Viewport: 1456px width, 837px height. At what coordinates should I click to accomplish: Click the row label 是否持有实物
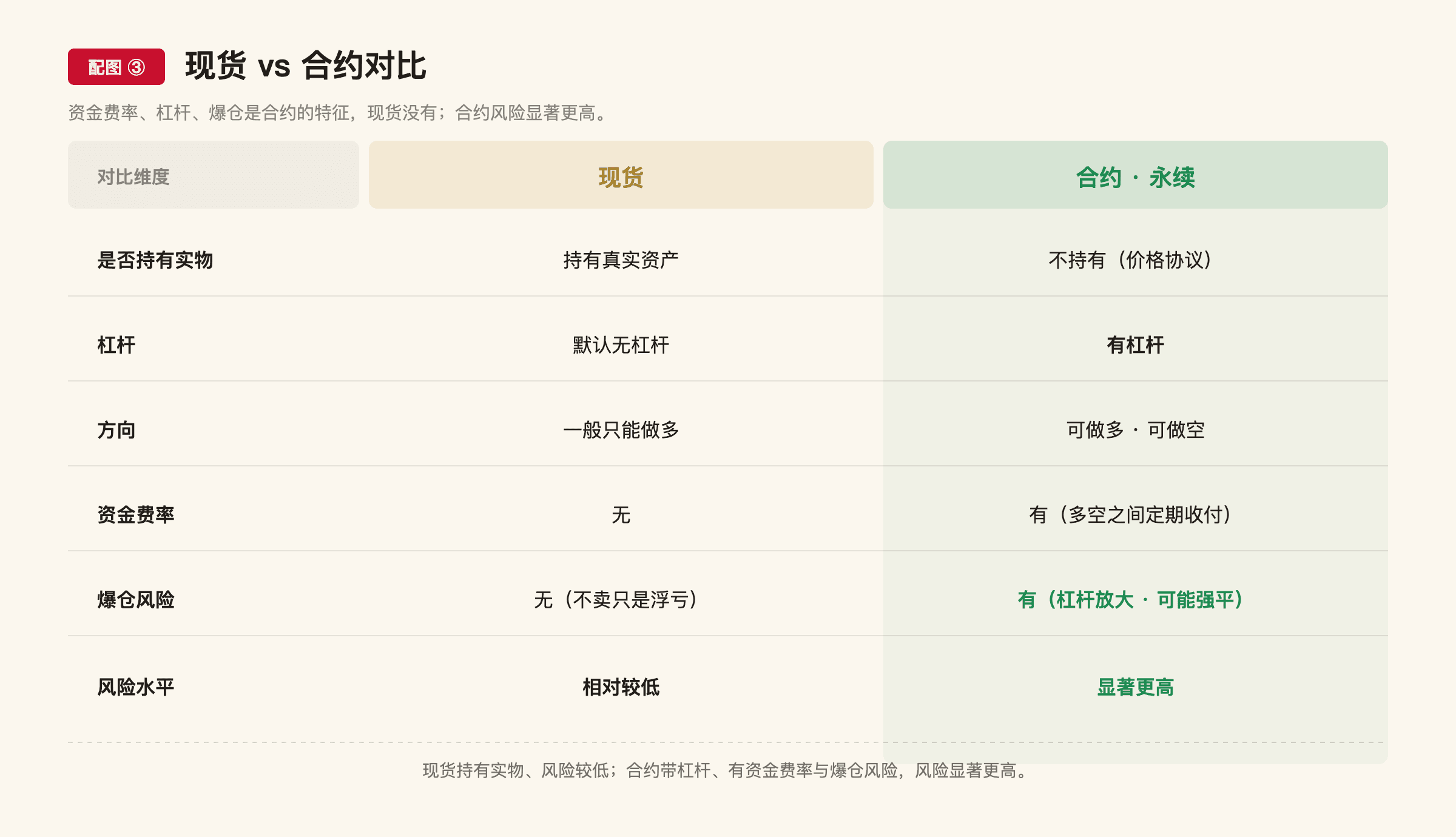click(x=155, y=260)
